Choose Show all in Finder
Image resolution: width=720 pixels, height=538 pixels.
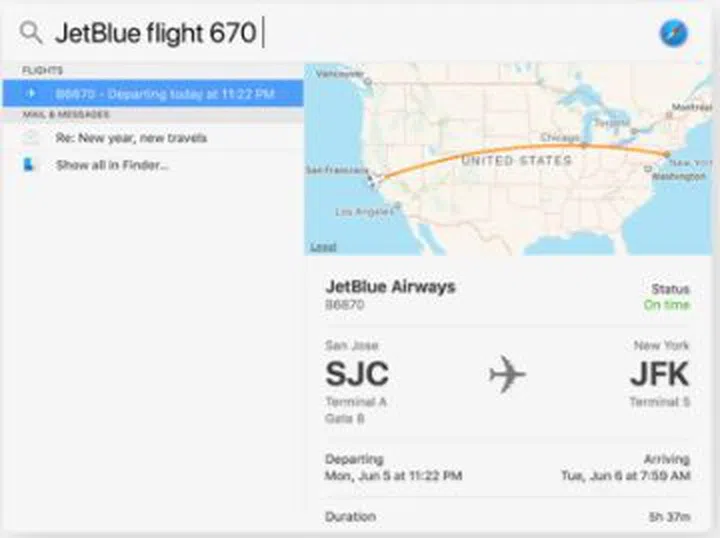pos(112,165)
